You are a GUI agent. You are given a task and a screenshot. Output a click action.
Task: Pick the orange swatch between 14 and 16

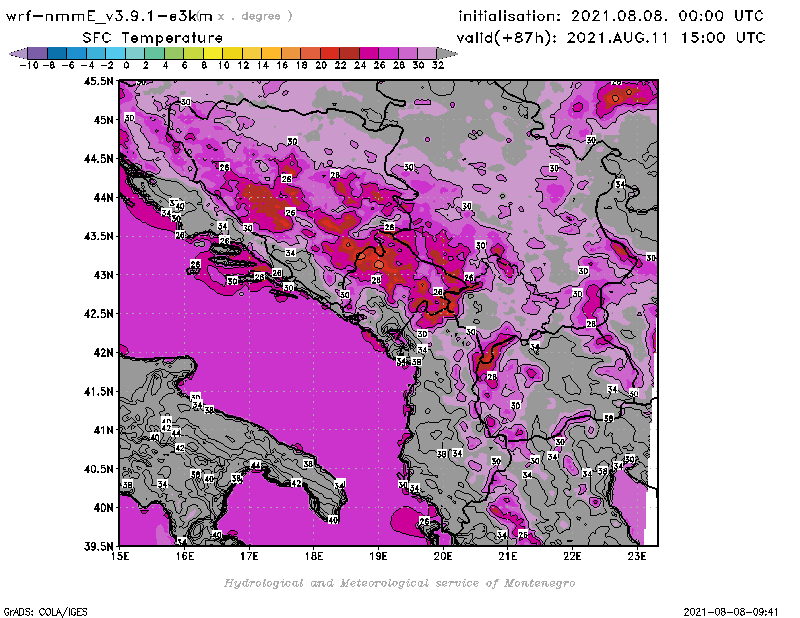tap(271, 53)
